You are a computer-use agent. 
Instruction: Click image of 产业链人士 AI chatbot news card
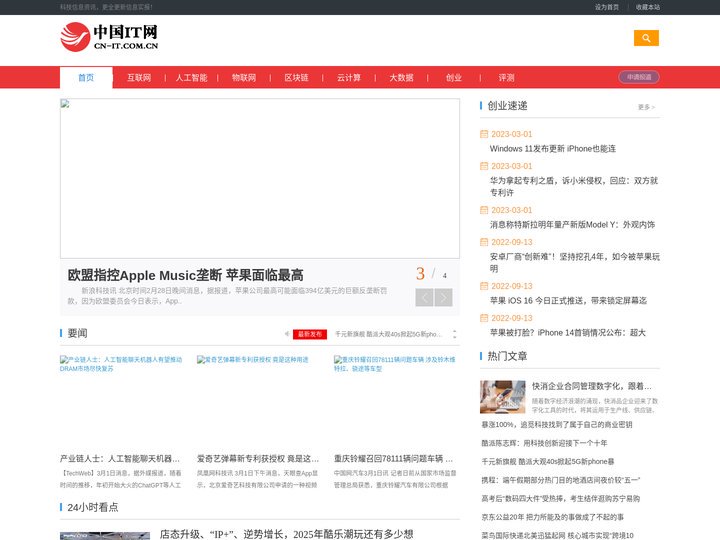(121, 401)
